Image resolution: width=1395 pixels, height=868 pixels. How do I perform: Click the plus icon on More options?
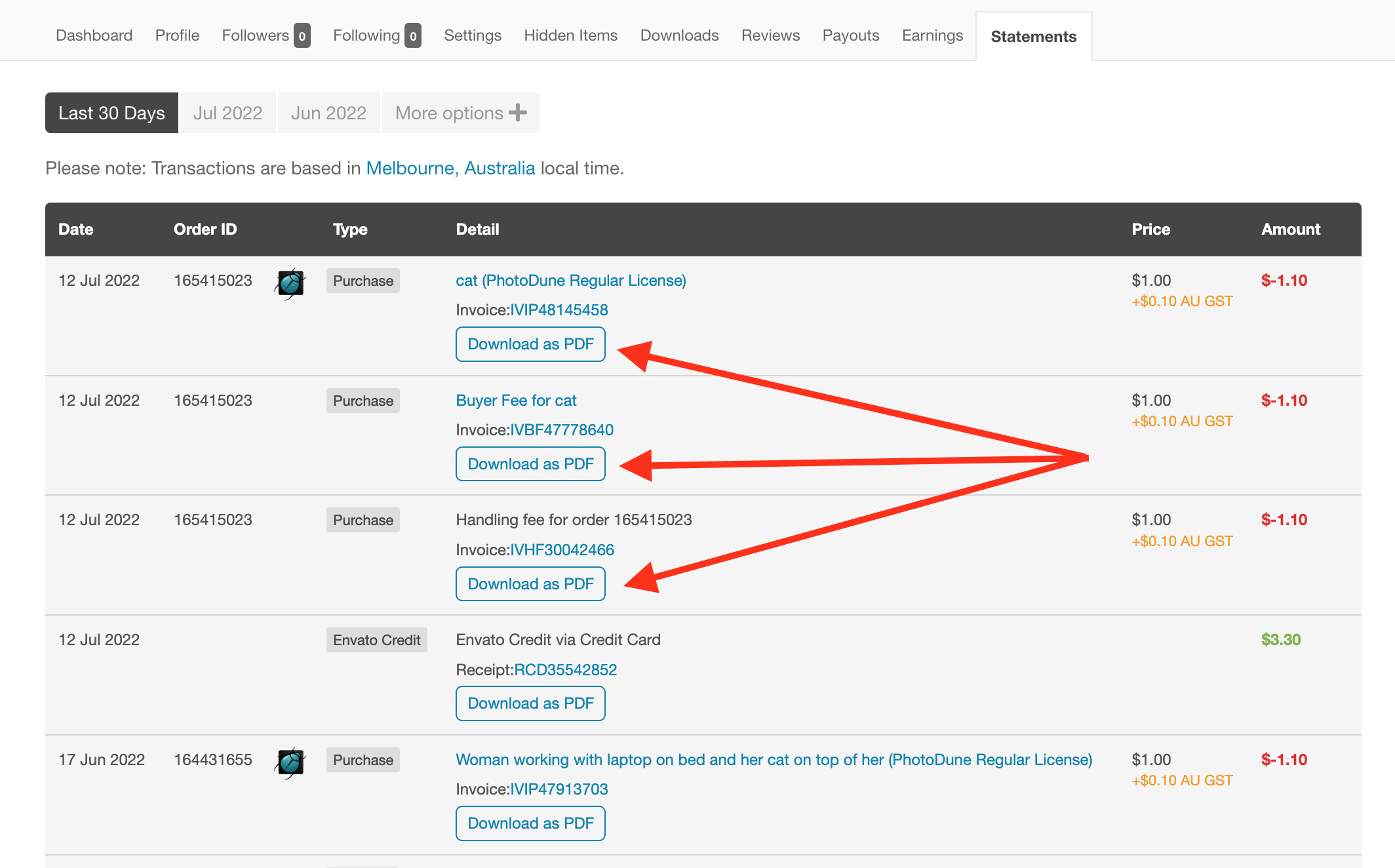point(517,112)
